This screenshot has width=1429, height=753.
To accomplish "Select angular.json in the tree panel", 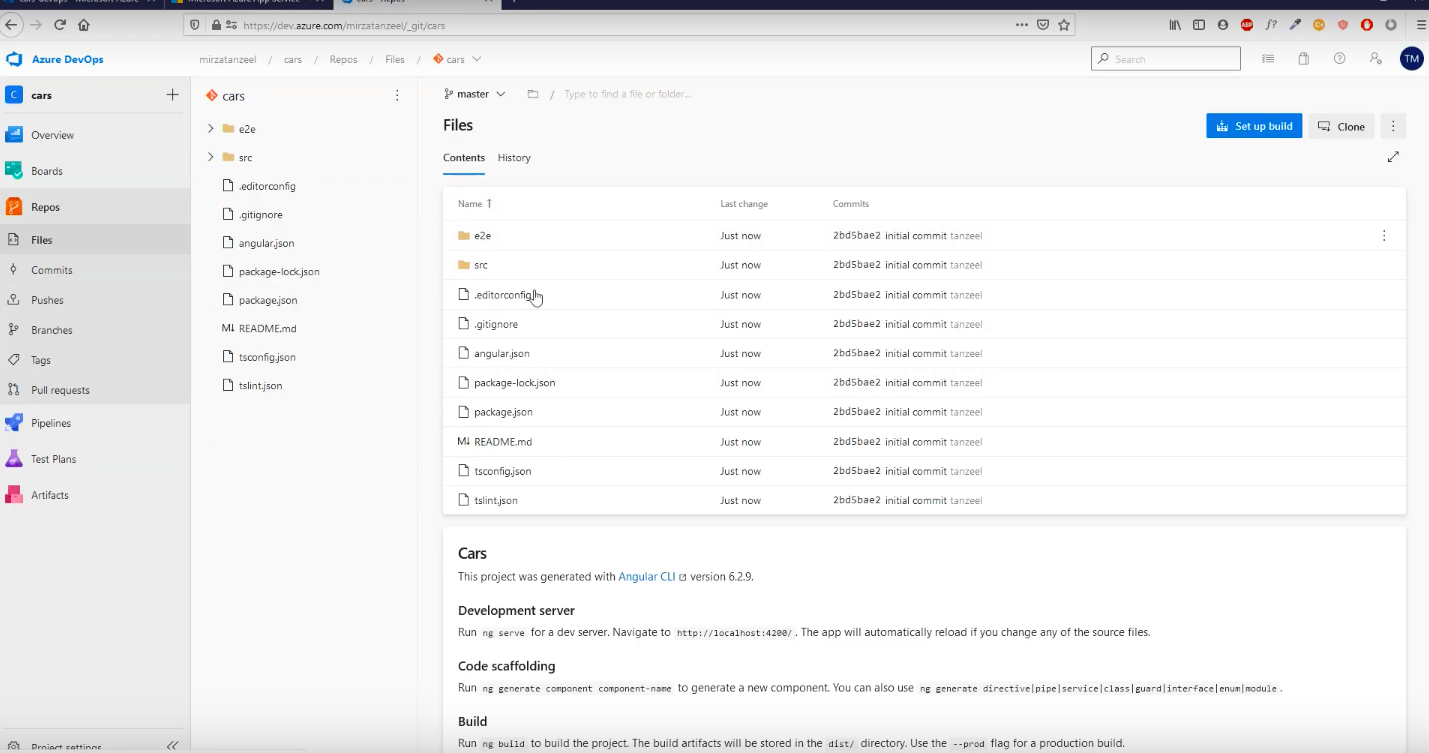I will click(266, 243).
